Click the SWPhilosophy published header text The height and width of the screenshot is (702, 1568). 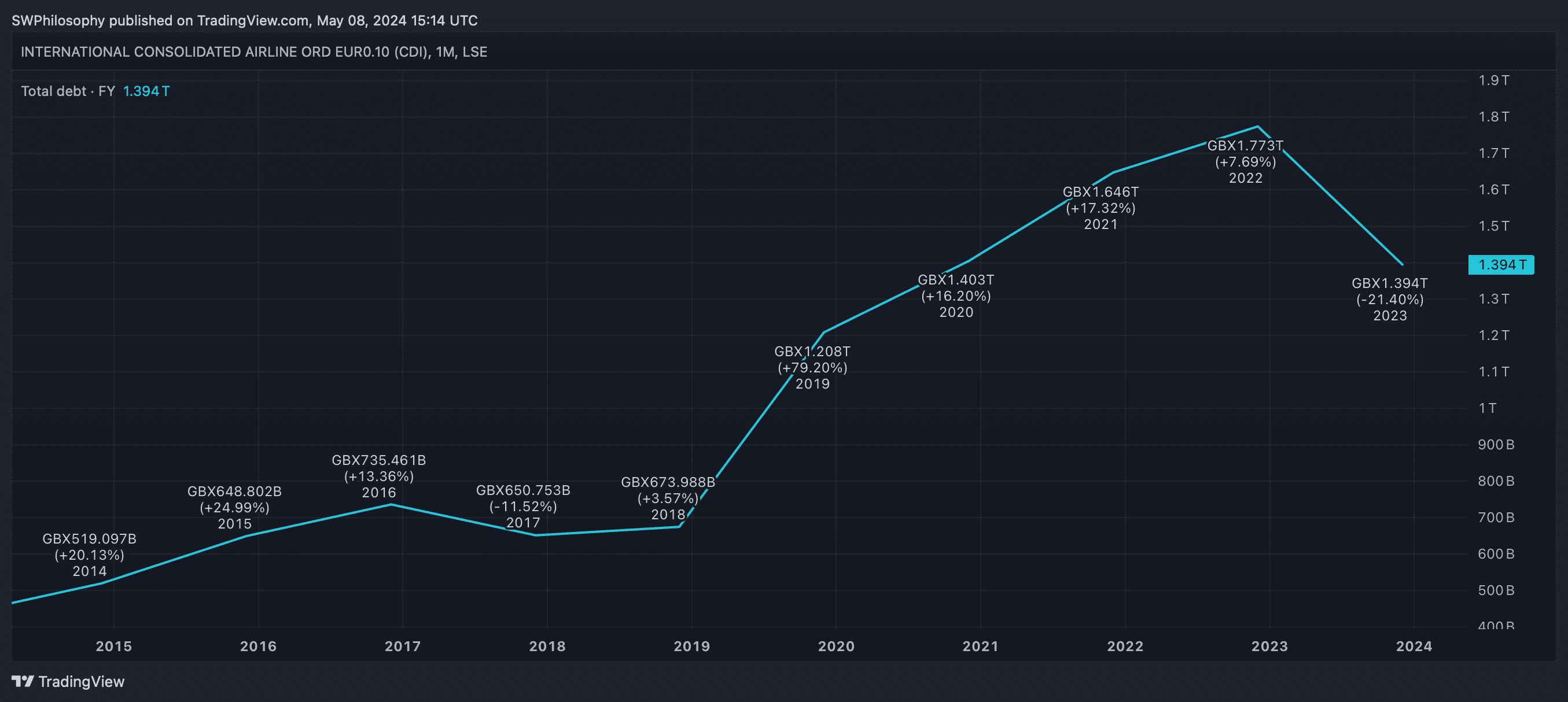tap(244, 21)
